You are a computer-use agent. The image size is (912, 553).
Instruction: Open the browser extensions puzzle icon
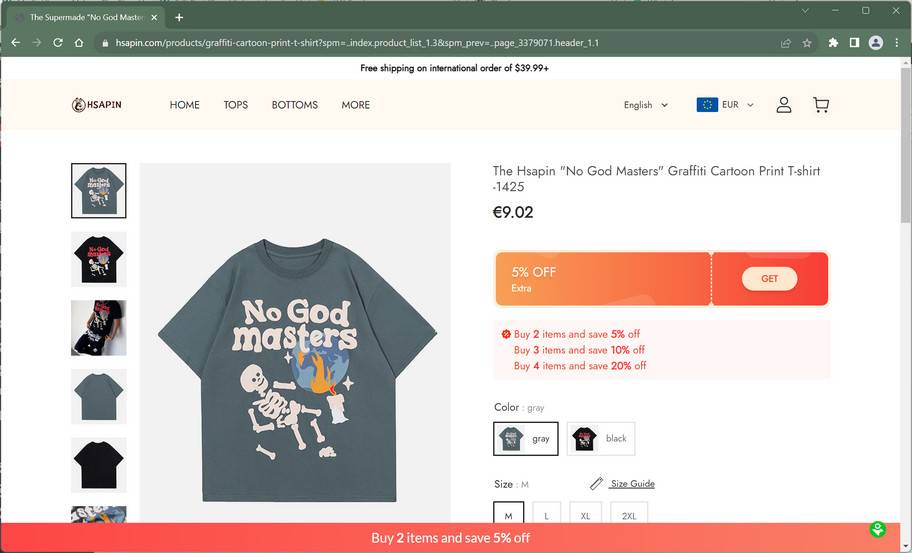[x=833, y=43]
